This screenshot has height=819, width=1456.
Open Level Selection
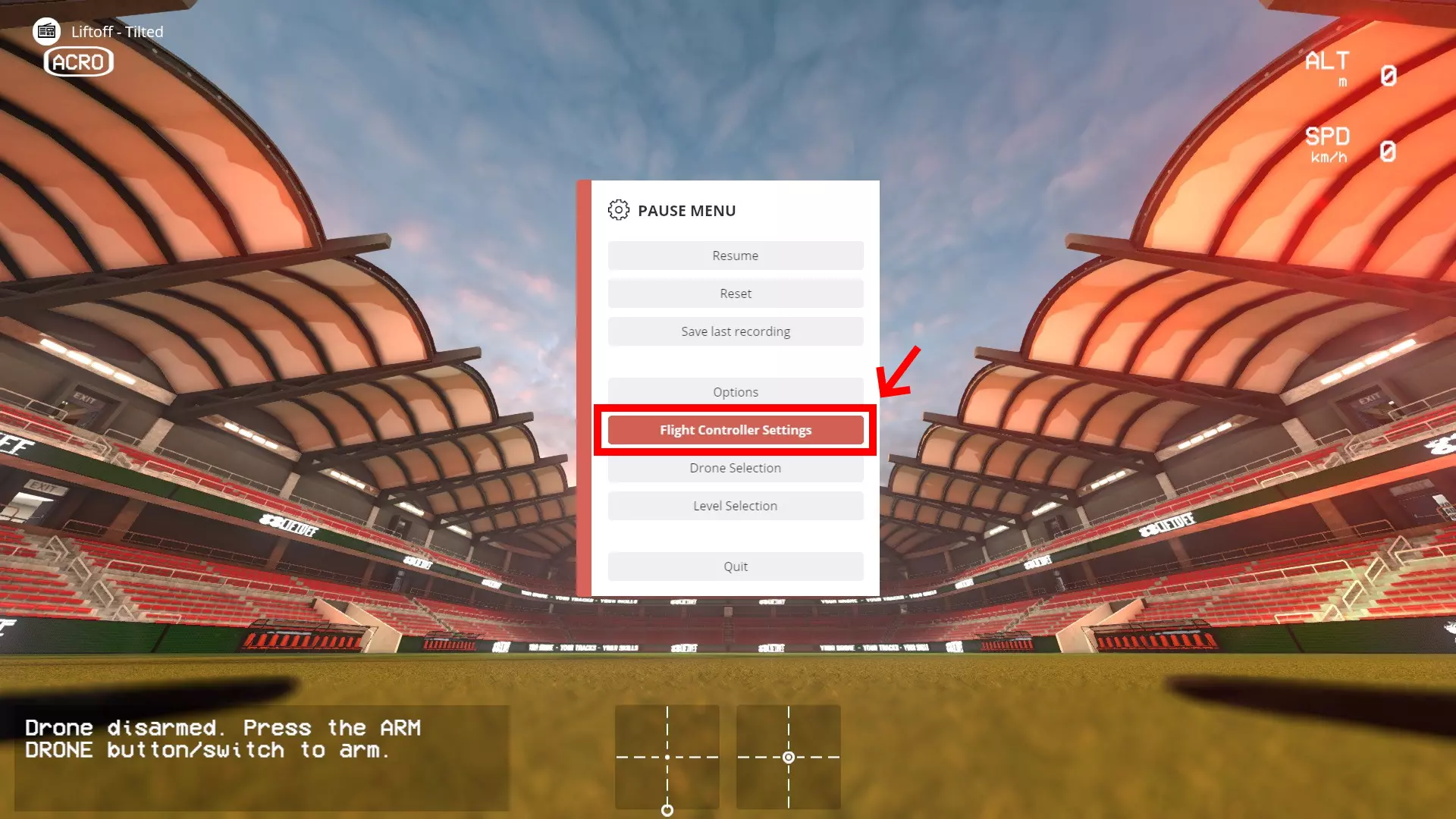pos(736,506)
